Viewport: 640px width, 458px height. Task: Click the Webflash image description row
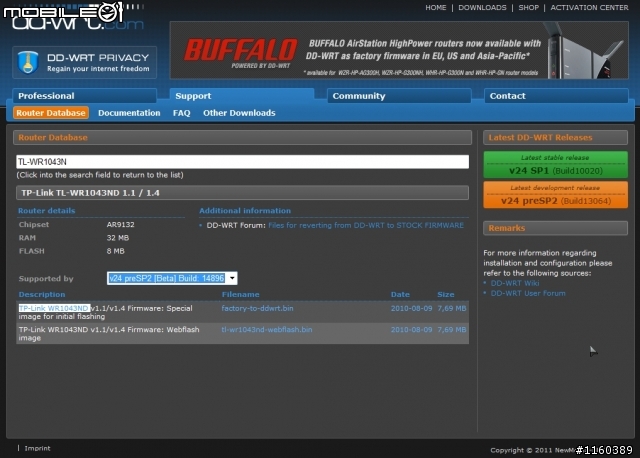click(109, 333)
